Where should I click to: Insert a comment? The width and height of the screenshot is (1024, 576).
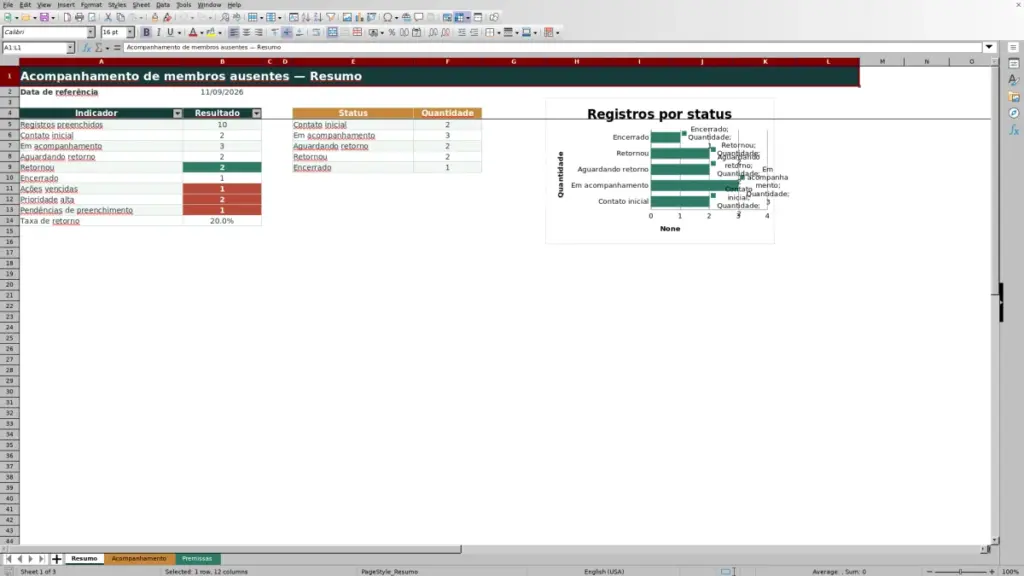coord(419,17)
